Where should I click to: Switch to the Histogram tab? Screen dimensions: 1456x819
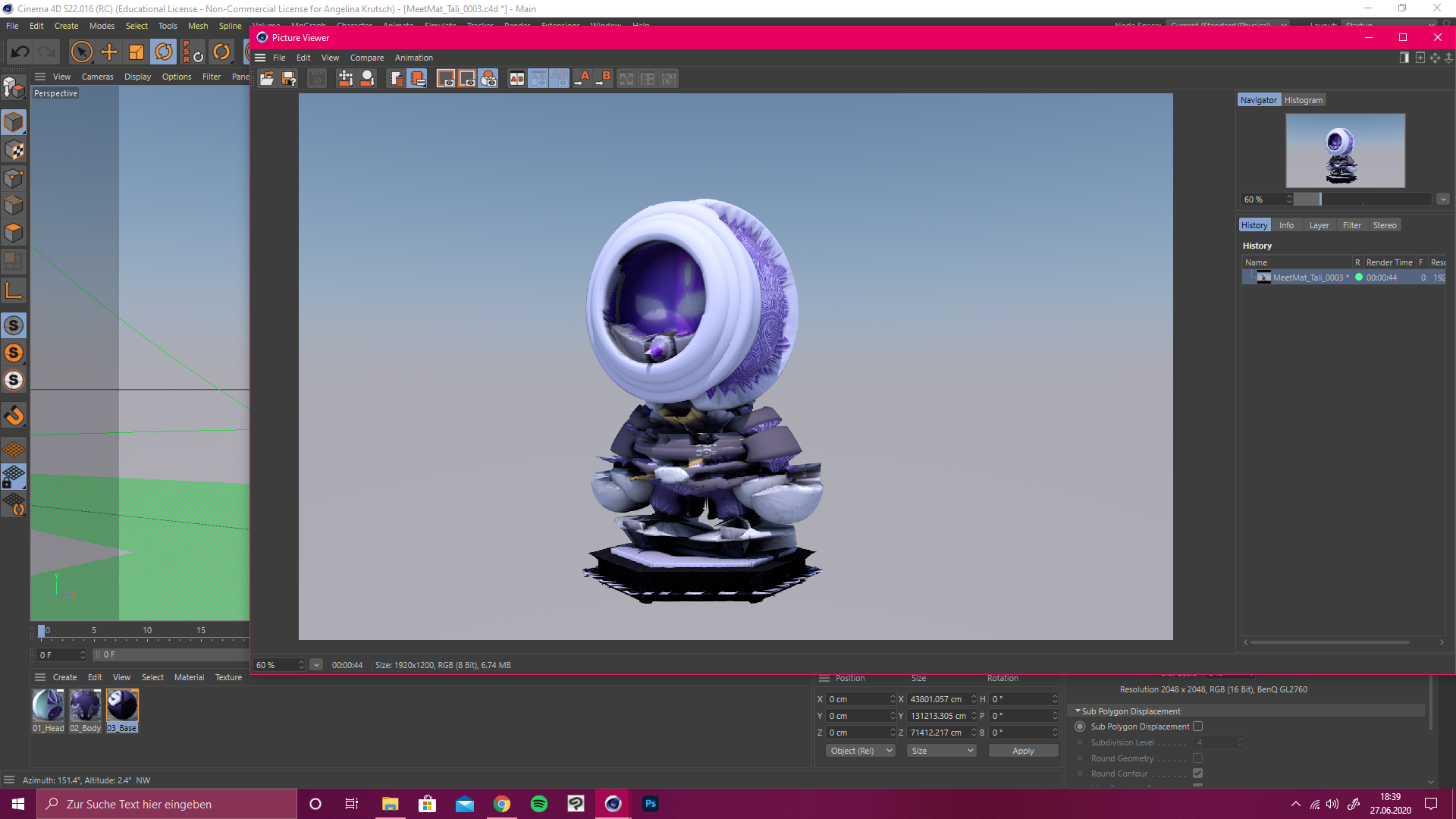(1303, 100)
